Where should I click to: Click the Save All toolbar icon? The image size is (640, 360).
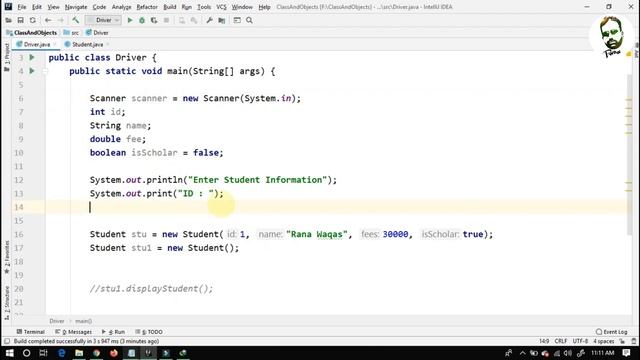(x=20, y=20)
